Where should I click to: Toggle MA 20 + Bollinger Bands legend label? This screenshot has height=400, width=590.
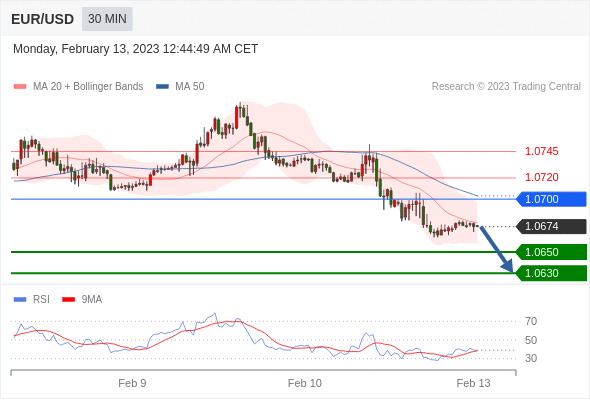(88, 87)
